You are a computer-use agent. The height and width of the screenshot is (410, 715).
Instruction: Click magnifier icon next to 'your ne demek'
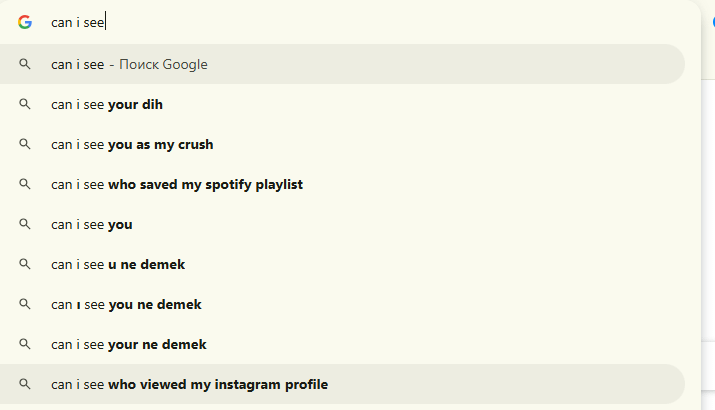[x=25, y=344]
